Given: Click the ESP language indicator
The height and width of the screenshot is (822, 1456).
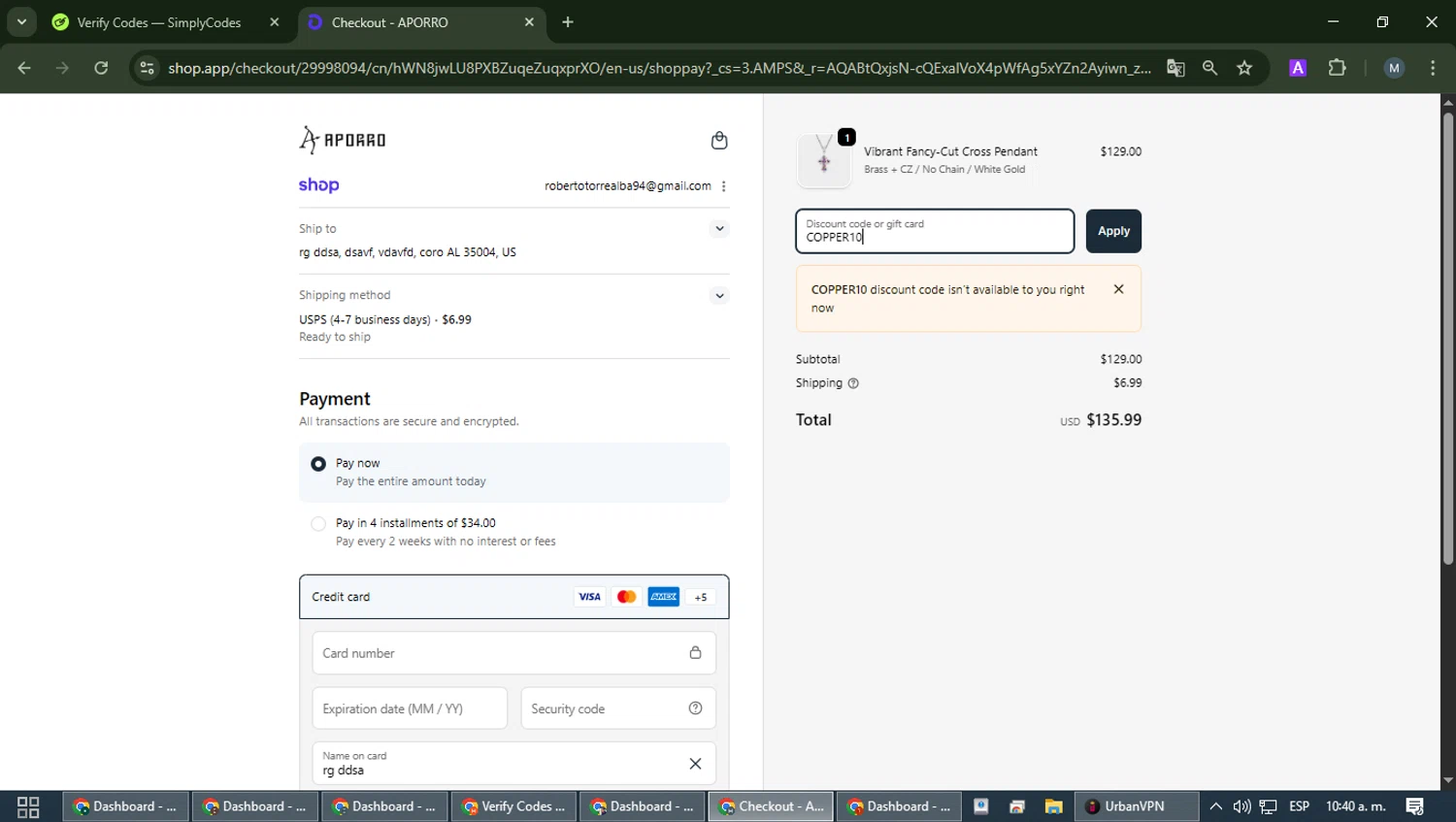Looking at the screenshot, I should (1299, 806).
